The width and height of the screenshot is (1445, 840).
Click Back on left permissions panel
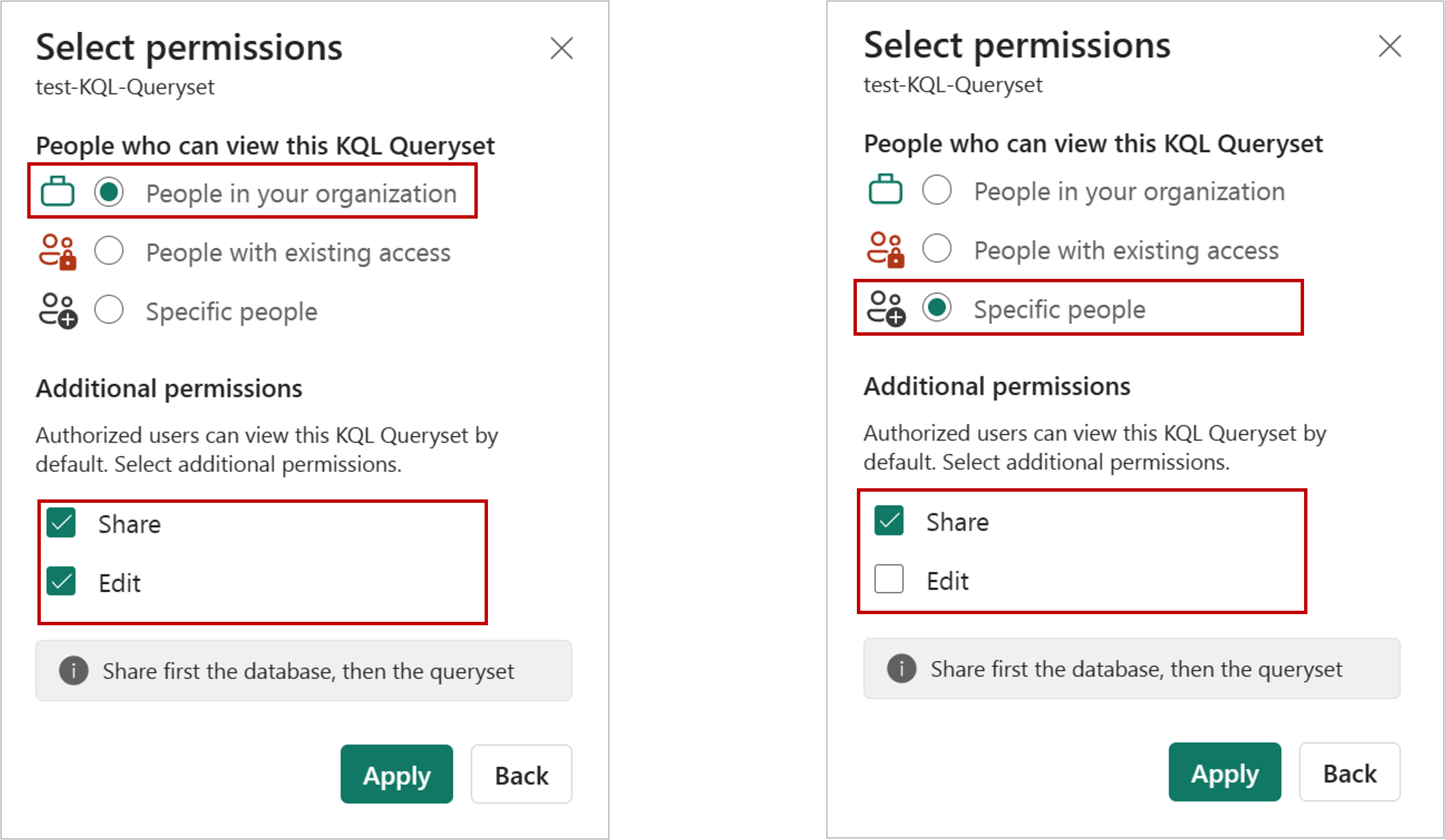(522, 775)
